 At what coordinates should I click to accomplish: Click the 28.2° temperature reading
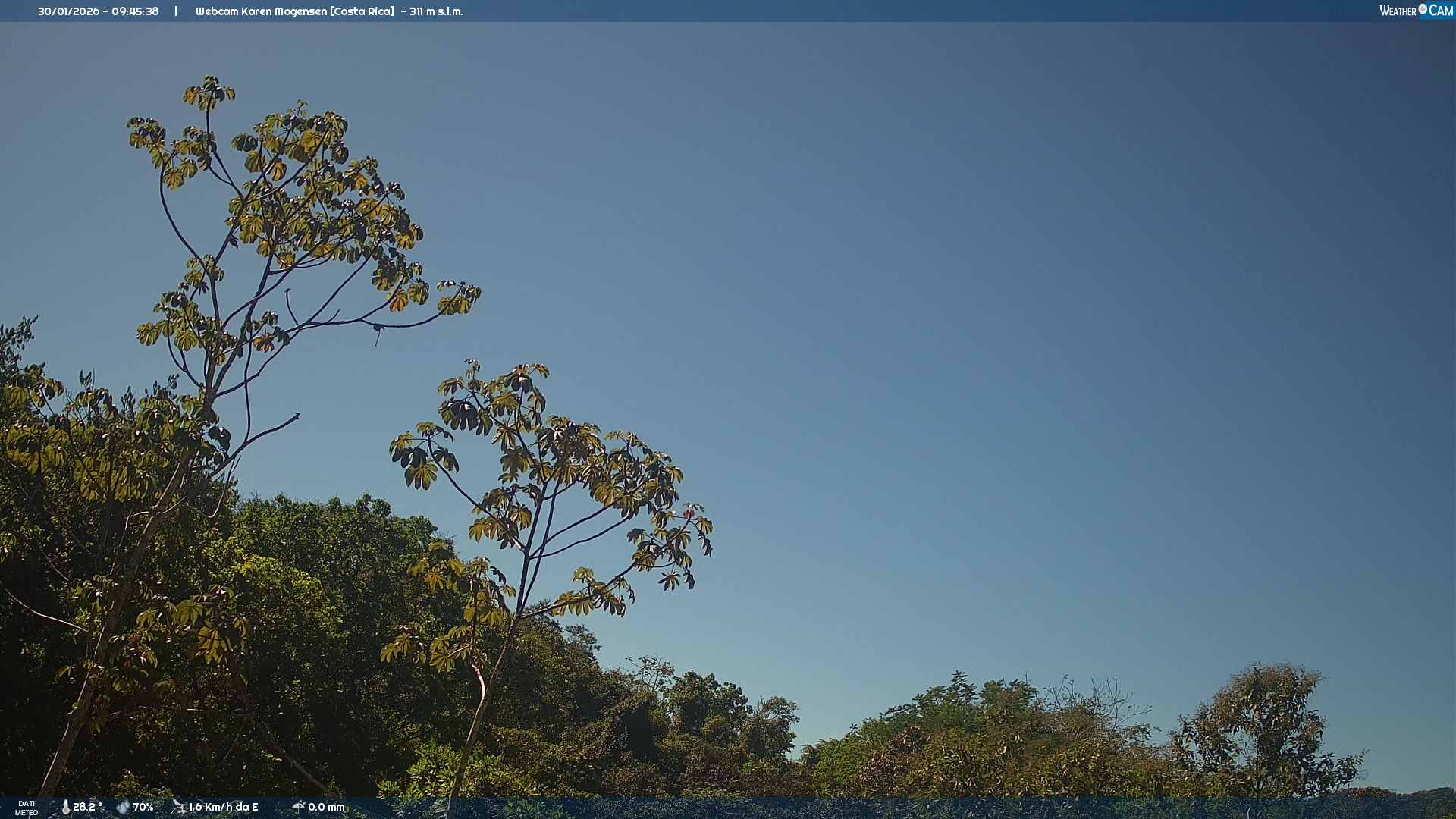coord(87,807)
